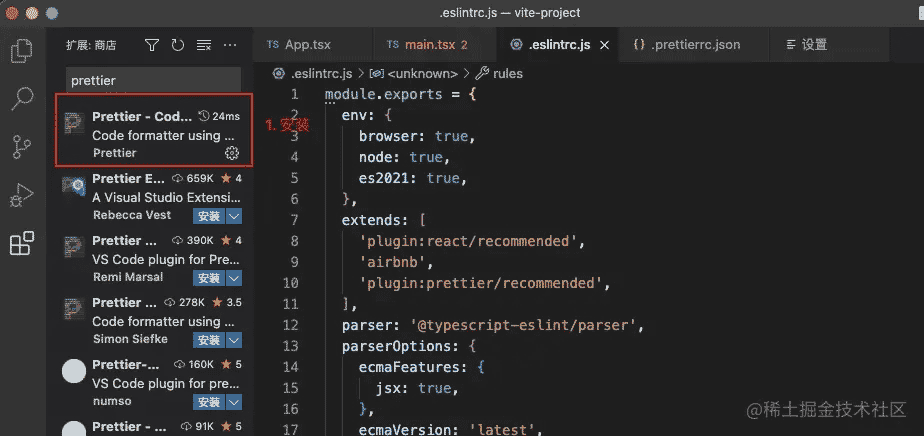
Task: Open the Source Control view
Action: (21, 147)
